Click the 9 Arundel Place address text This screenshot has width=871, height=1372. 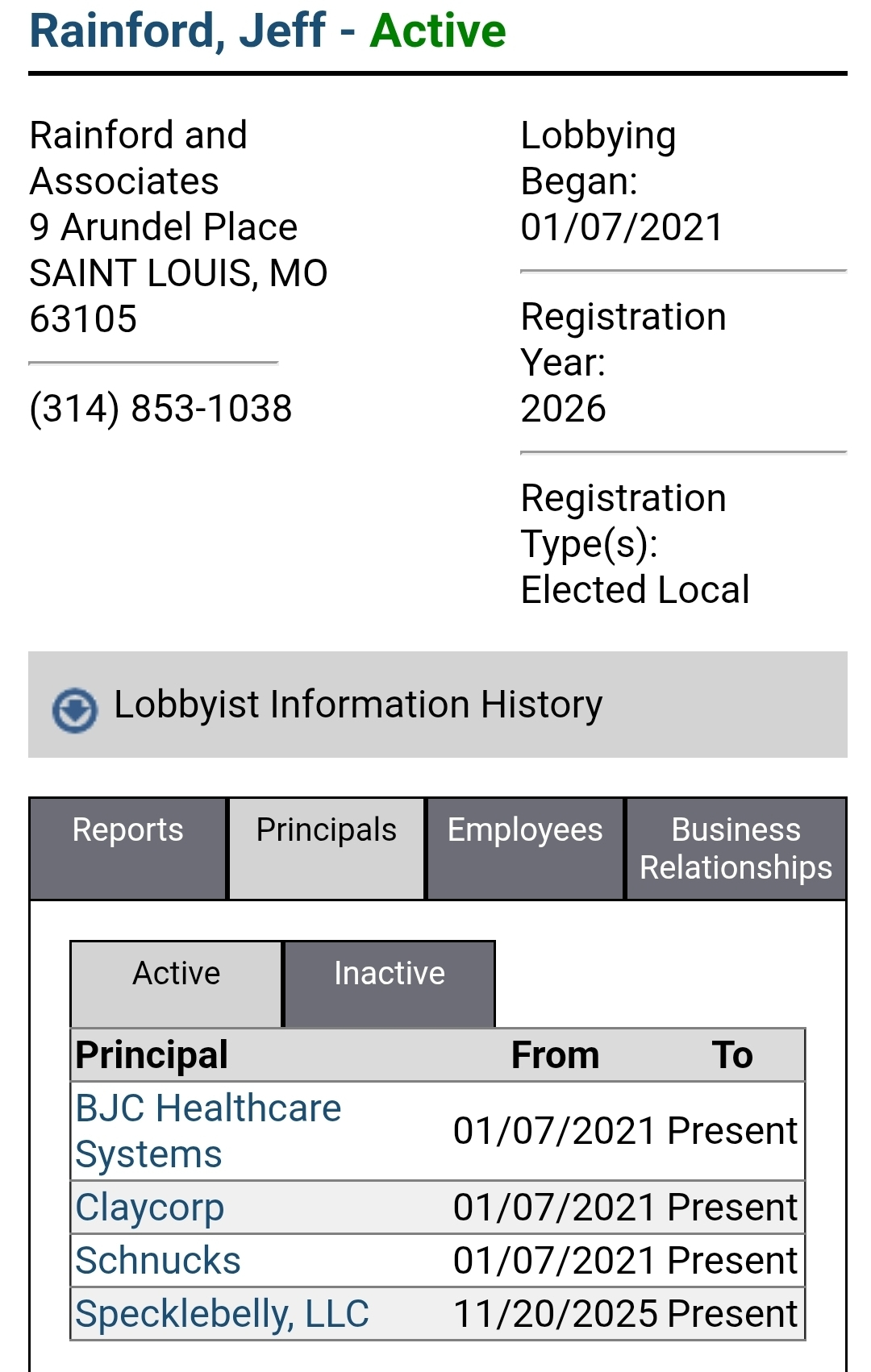click(x=164, y=227)
